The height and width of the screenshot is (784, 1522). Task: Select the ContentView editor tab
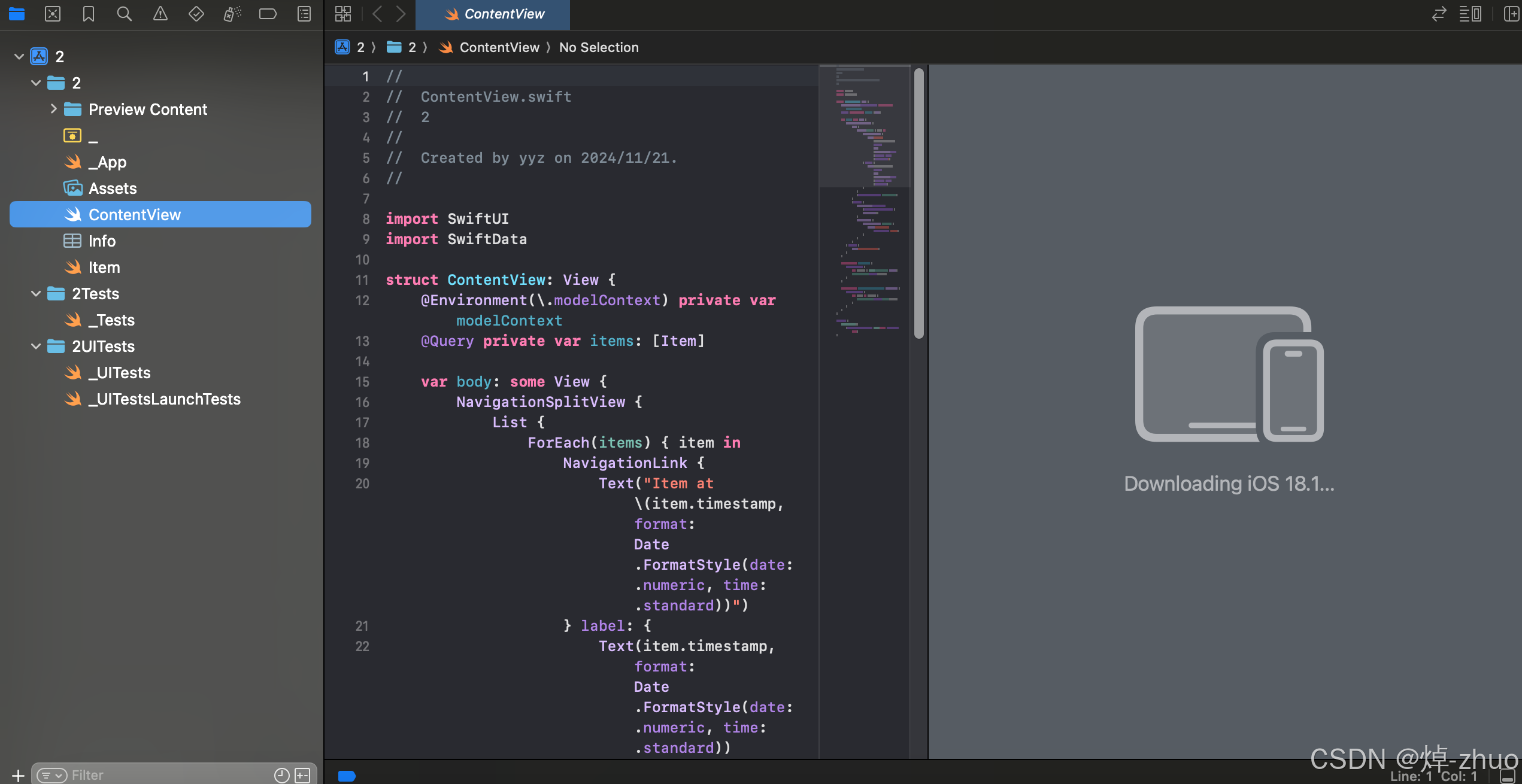click(492, 14)
